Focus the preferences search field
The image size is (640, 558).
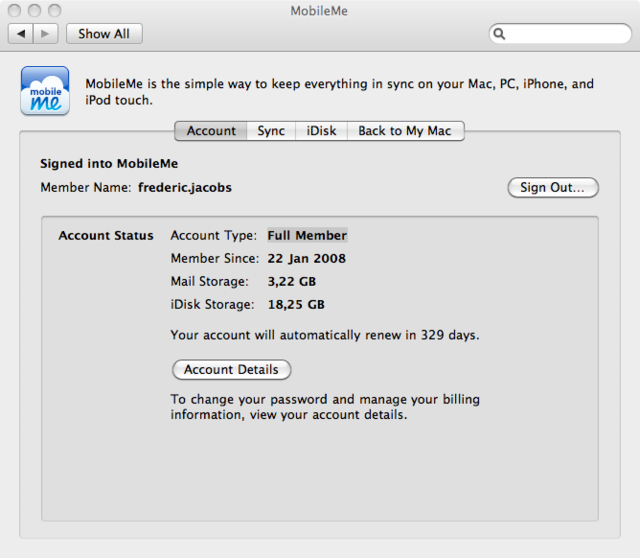tap(566, 34)
